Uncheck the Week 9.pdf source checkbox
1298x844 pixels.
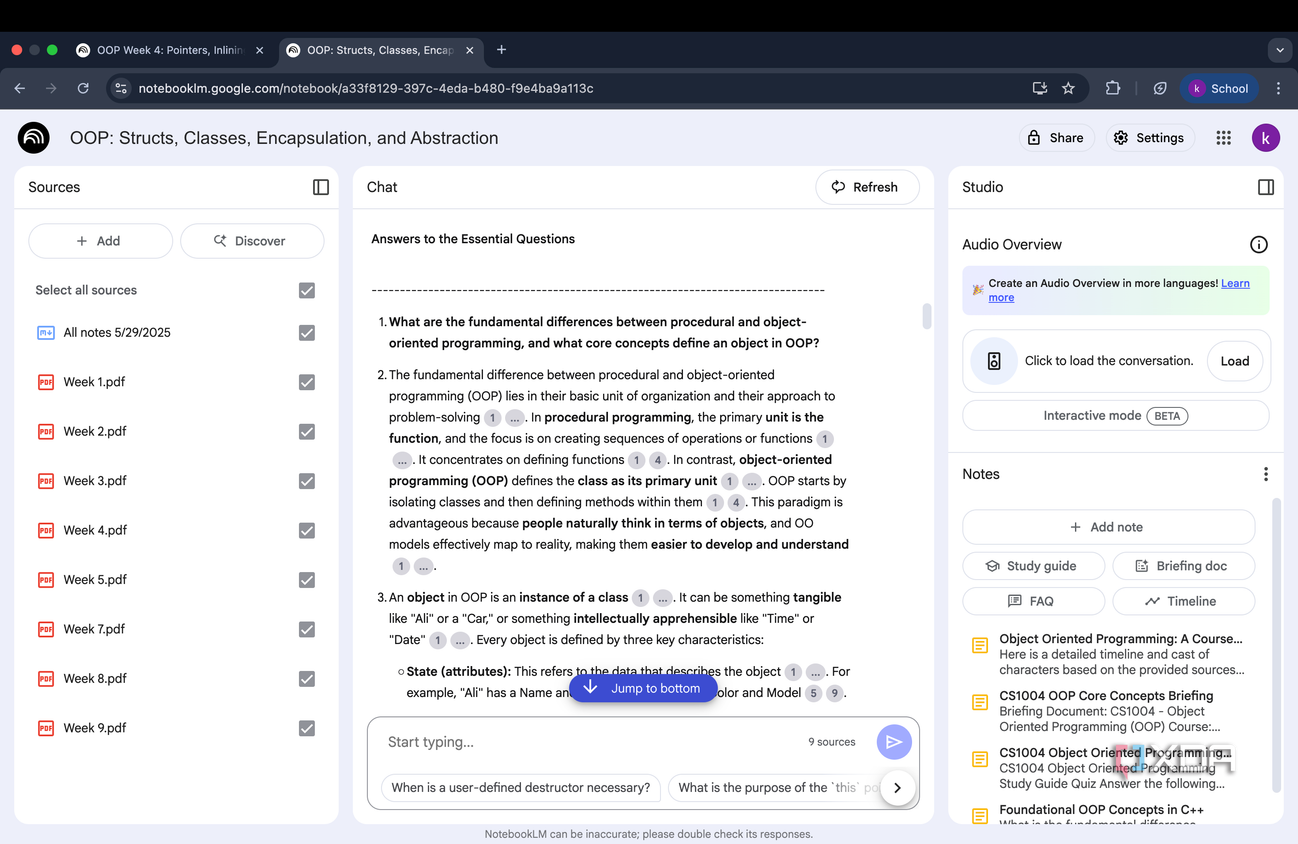point(307,728)
